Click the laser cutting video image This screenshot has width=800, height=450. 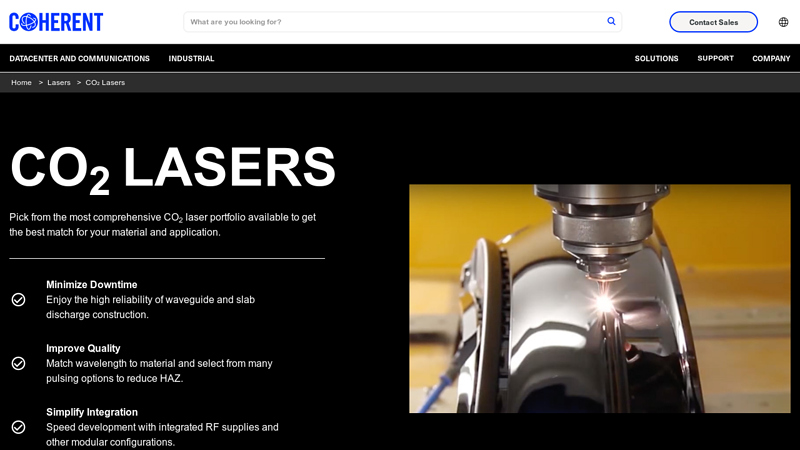click(x=599, y=298)
